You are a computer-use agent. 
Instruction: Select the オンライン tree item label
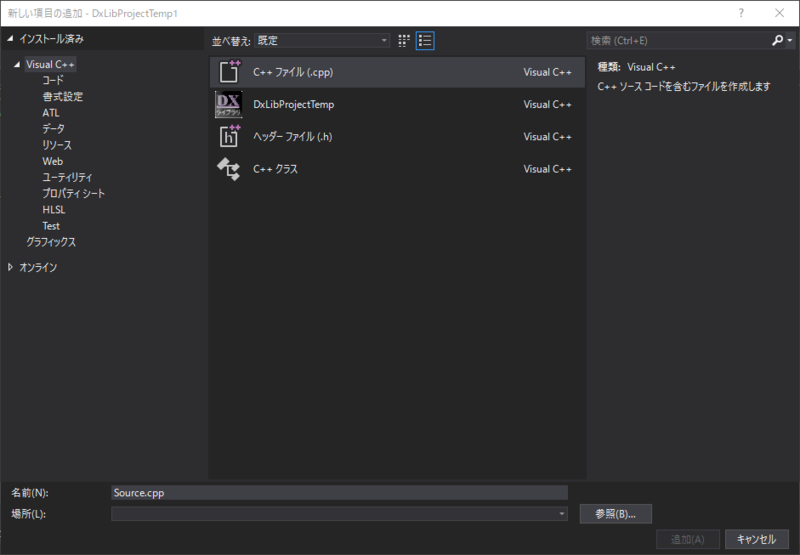(x=38, y=267)
